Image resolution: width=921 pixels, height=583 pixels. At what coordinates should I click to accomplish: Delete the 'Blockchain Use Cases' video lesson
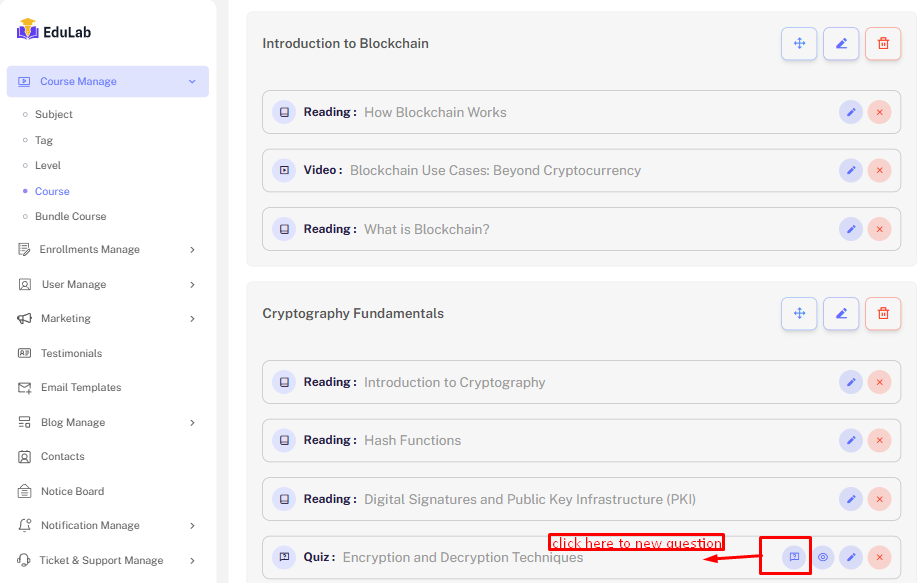pyautogui.click(x=879, y=170)
